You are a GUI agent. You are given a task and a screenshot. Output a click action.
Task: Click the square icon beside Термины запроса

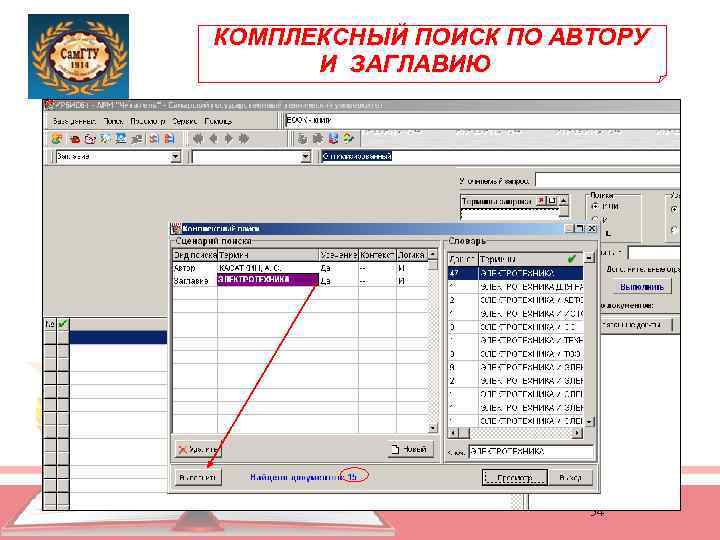(552, 201)
